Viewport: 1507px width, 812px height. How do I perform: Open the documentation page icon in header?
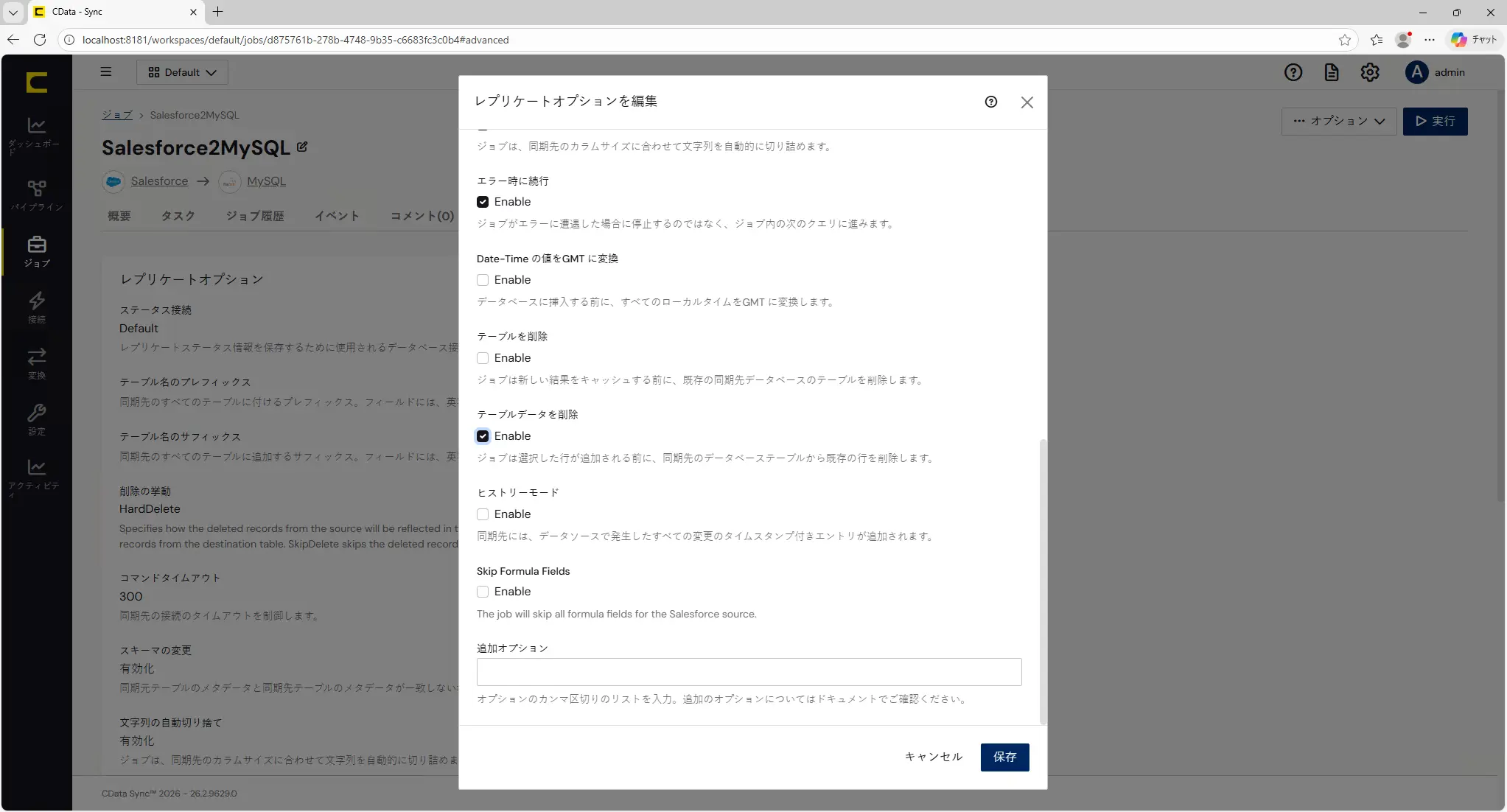coord(1332,72)
